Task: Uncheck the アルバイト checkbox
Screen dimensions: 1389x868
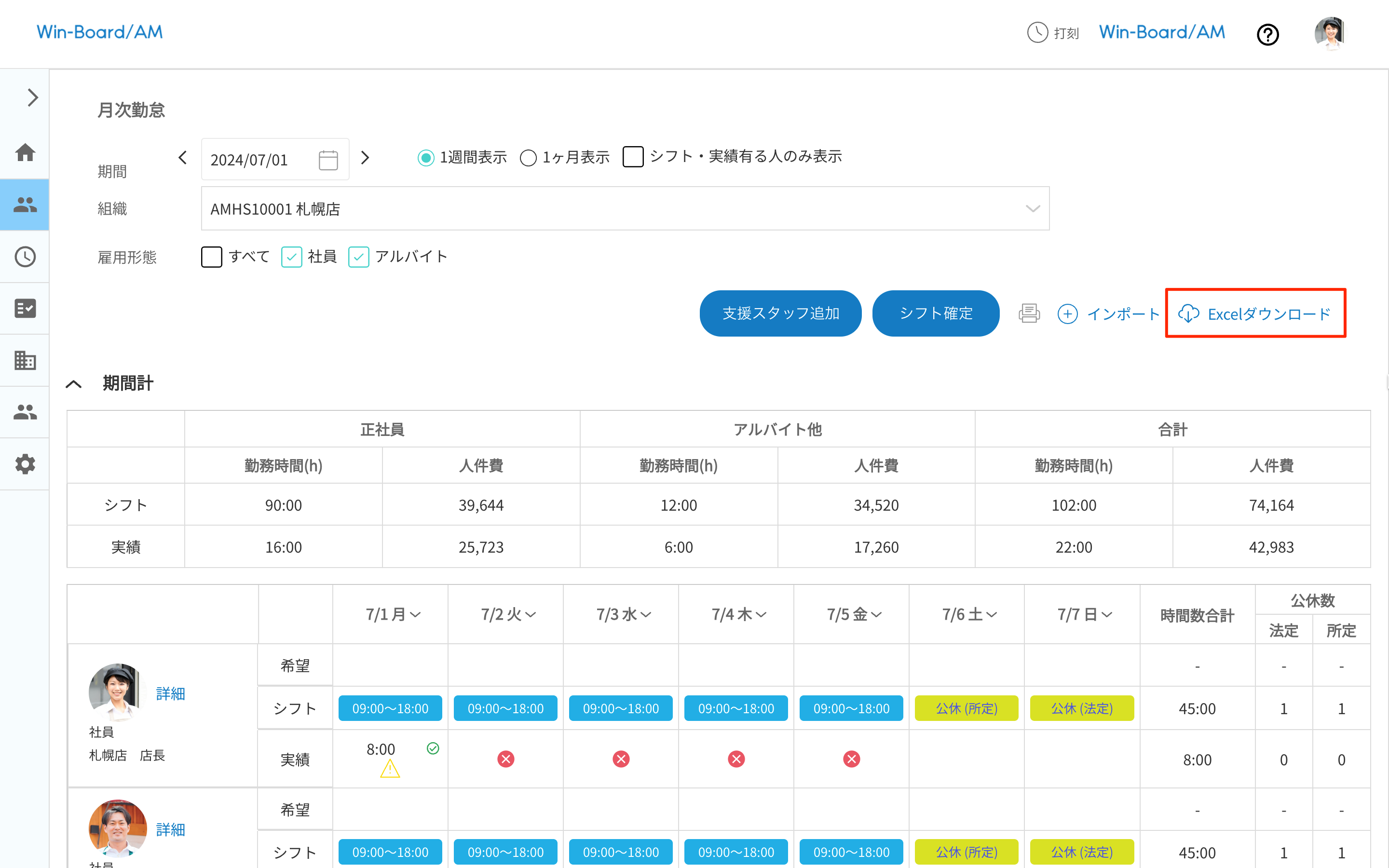Action: [x=359, y=257]
